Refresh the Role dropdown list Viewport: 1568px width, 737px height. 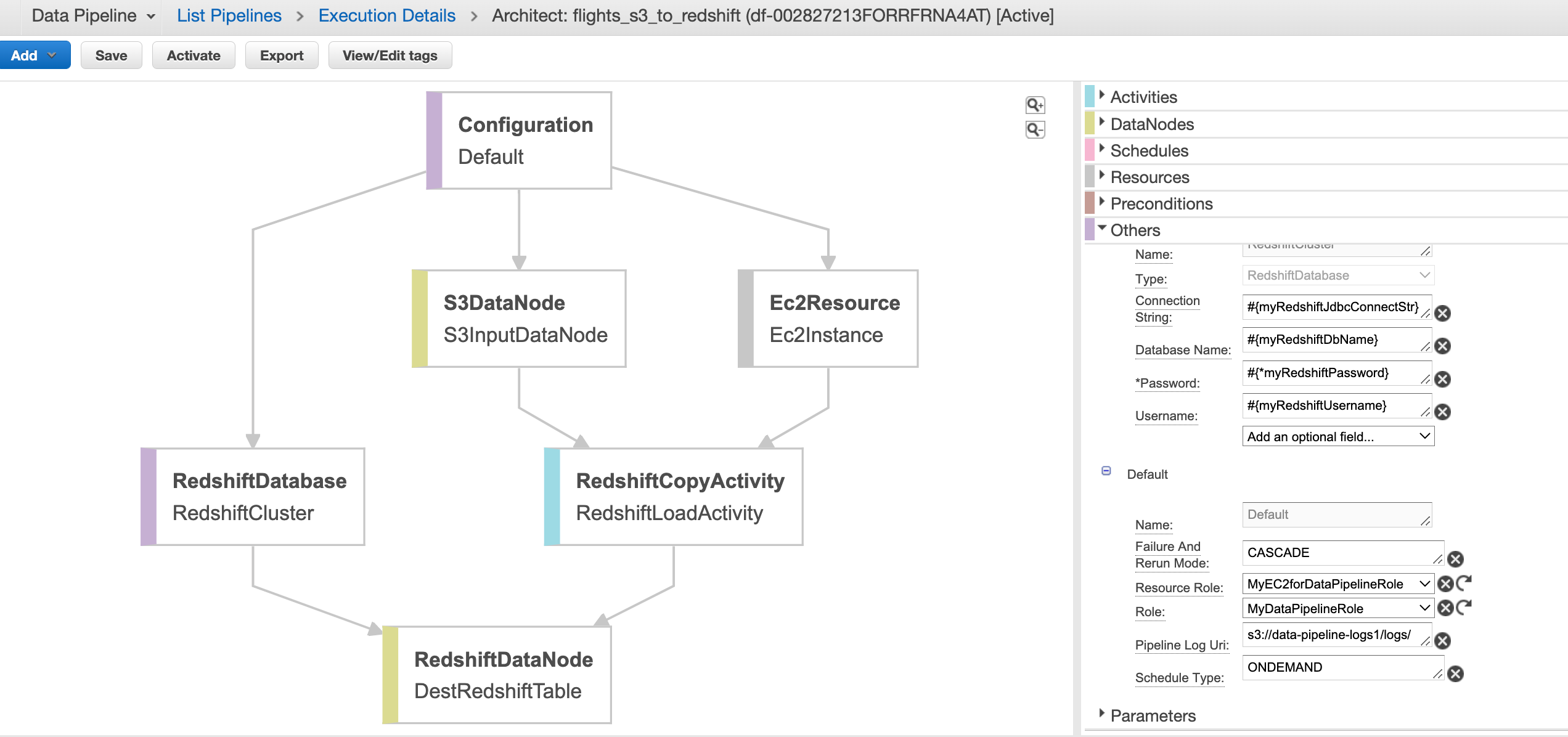1464,608
